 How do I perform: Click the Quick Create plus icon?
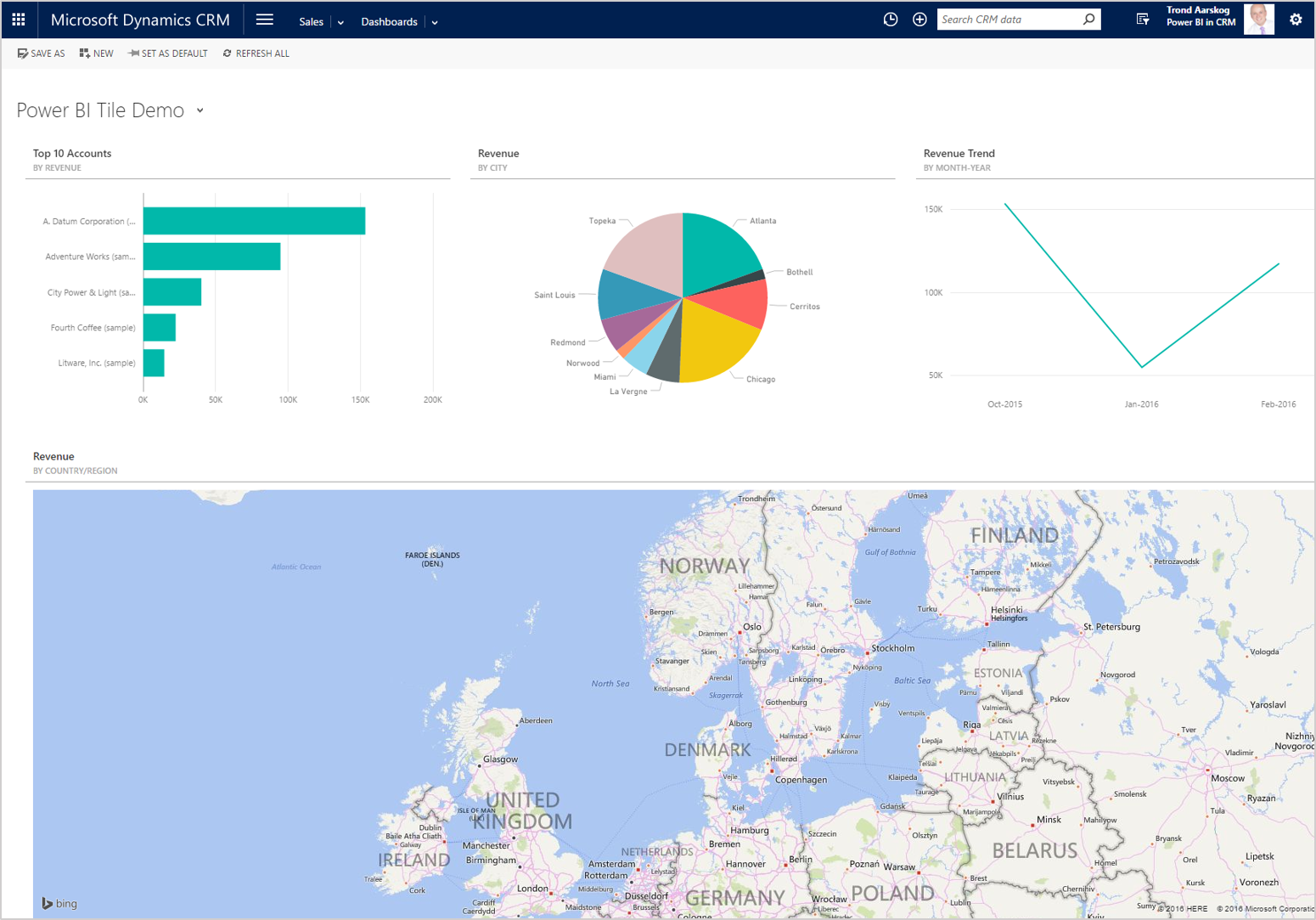pos(920,18)
